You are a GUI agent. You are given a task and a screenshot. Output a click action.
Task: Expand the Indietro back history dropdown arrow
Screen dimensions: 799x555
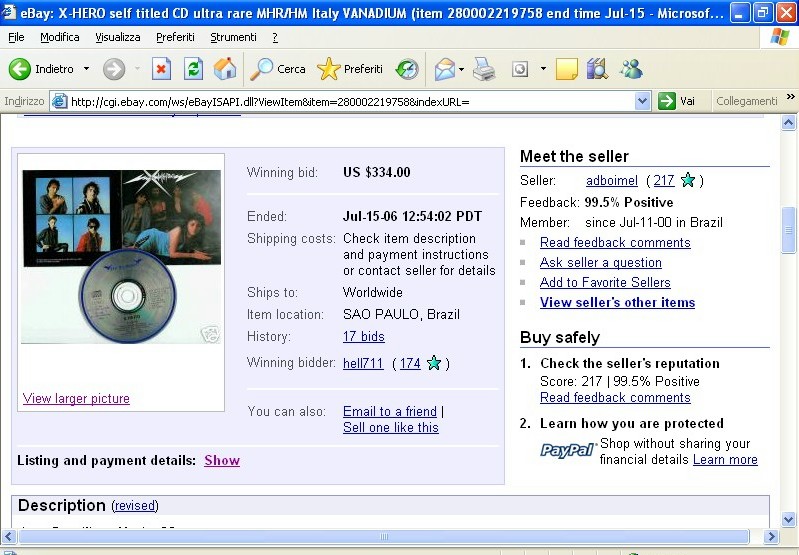click(87, 69)
